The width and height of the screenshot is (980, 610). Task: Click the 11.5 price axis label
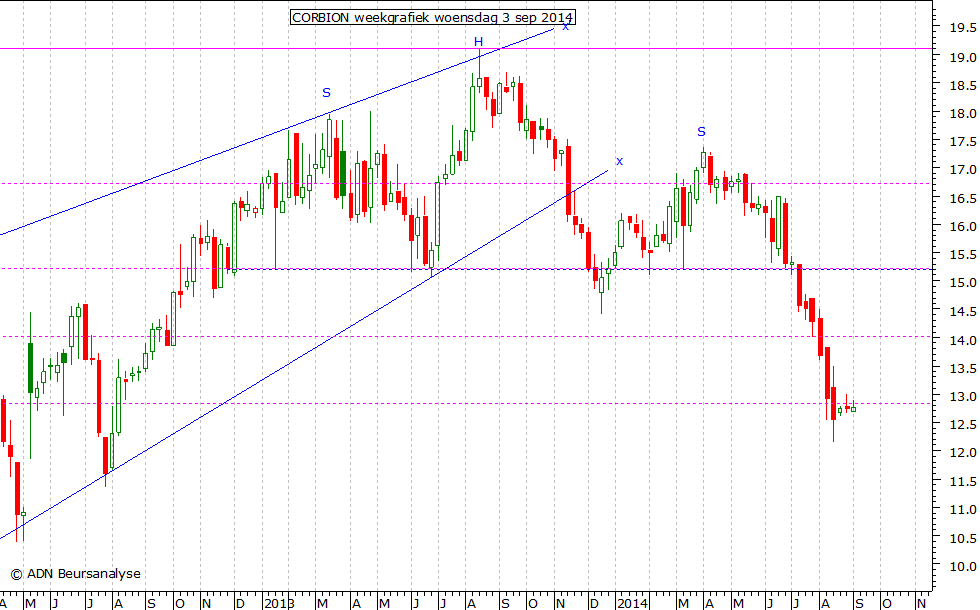pyautogui.click(x=963, y=481)
